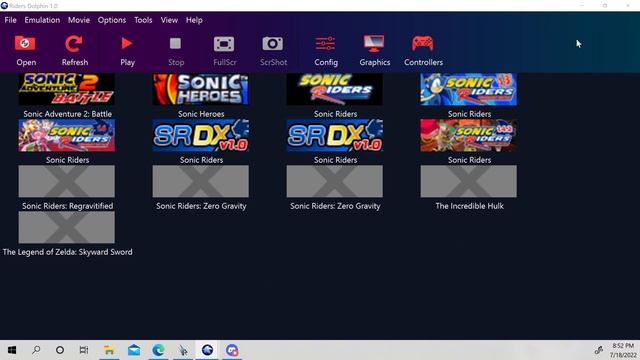
Task: Click 'The Incredible Hulk' title text
Action: 469,206
